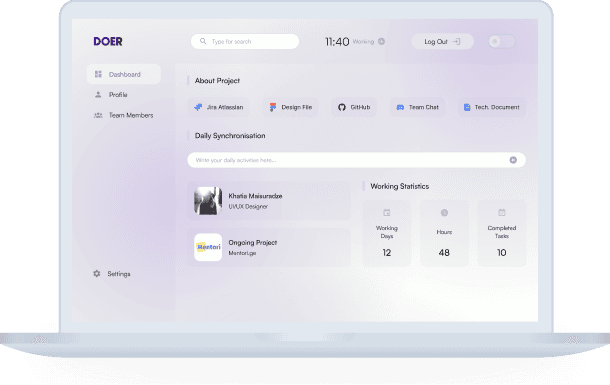Open the Team Members menu item
Screen dimensions: 610x385
124,115
